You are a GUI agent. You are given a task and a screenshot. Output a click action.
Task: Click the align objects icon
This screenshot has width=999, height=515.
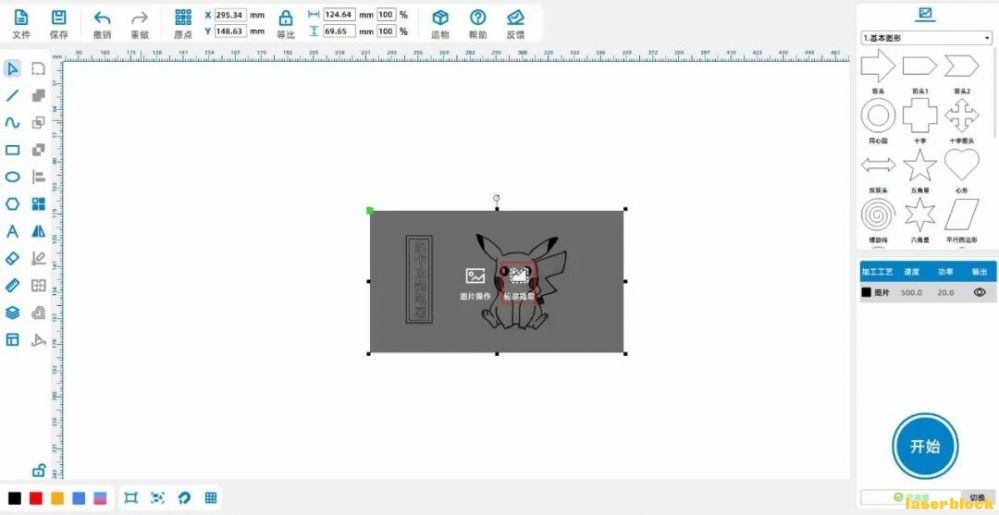click(39, 177)
